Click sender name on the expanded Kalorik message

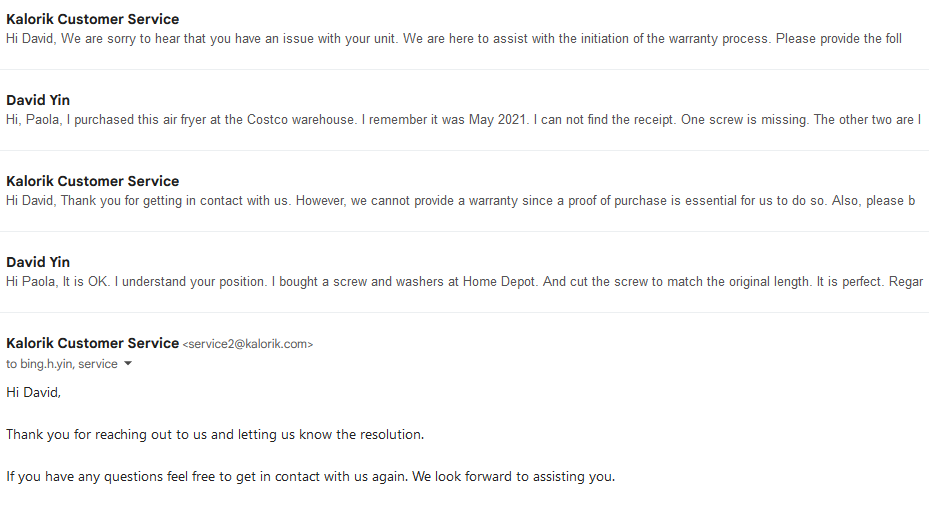pyautogui.click(x=92, y=343)
